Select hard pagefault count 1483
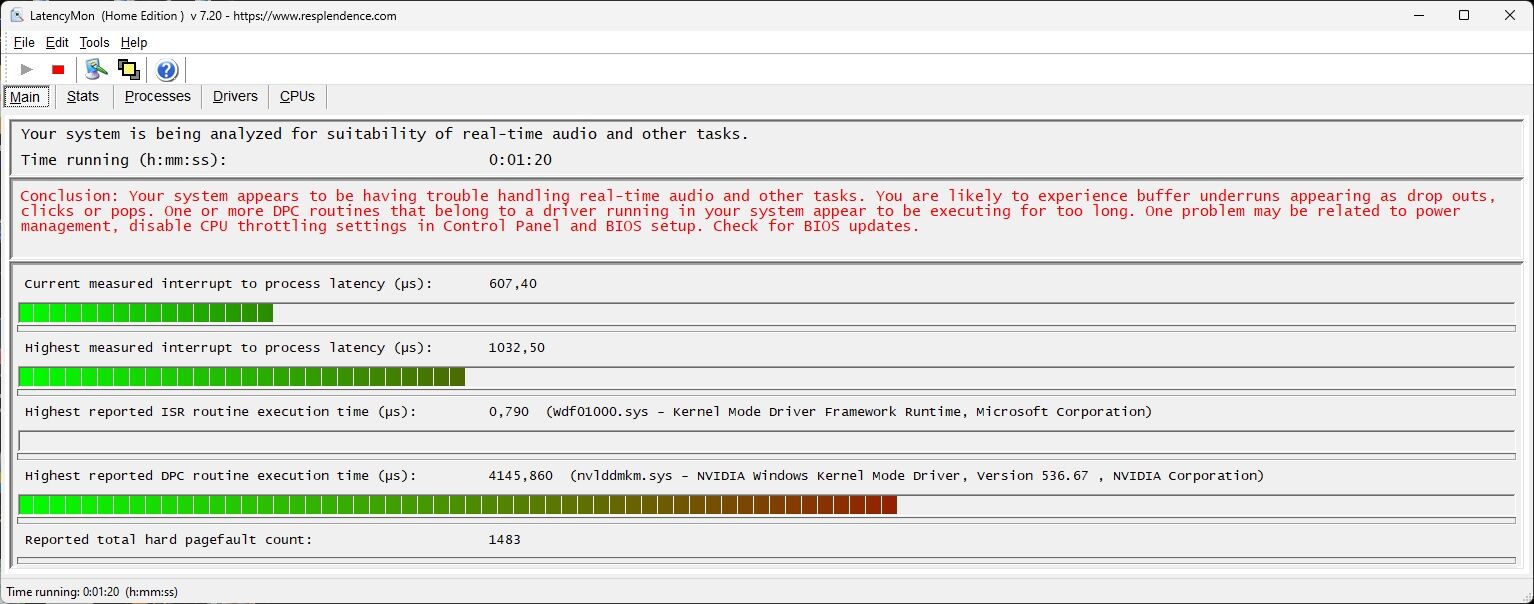This screenshot has width=1534, height=604. 504,540
